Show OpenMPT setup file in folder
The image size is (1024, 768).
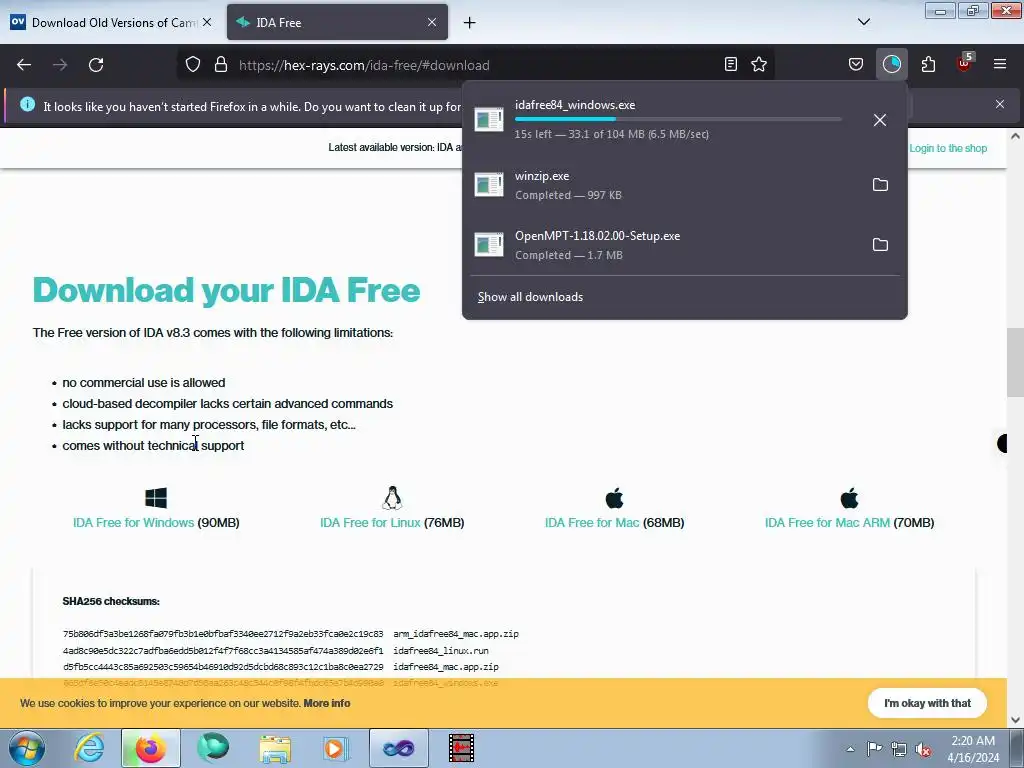(880, 245)
